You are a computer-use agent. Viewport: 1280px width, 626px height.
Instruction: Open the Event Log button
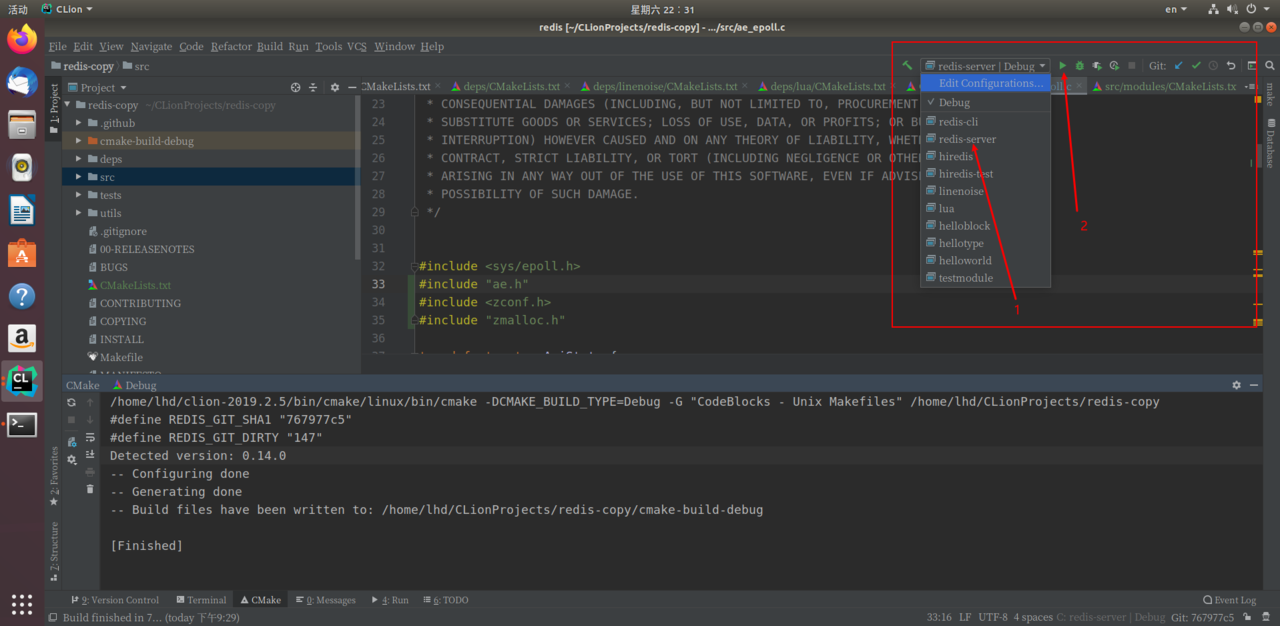point(1230,600)
